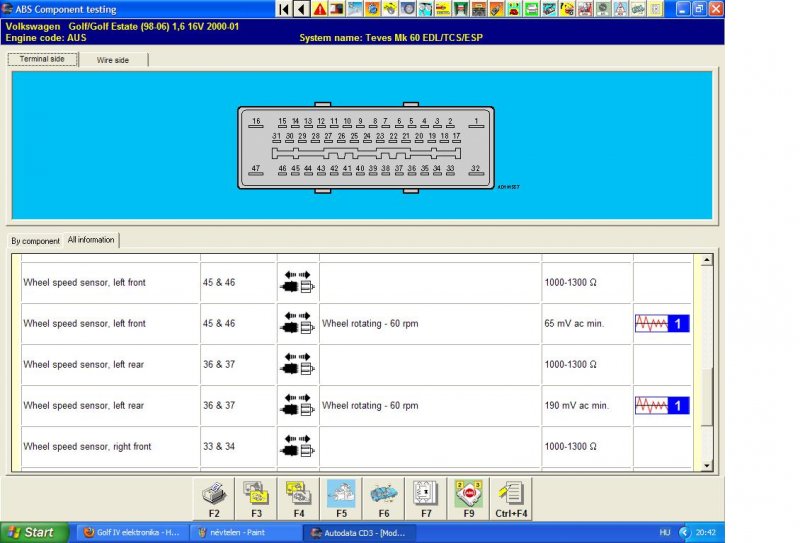Click pin 47 on the connector diagram
Screen dimensions: 800x543
pos(256,169)
